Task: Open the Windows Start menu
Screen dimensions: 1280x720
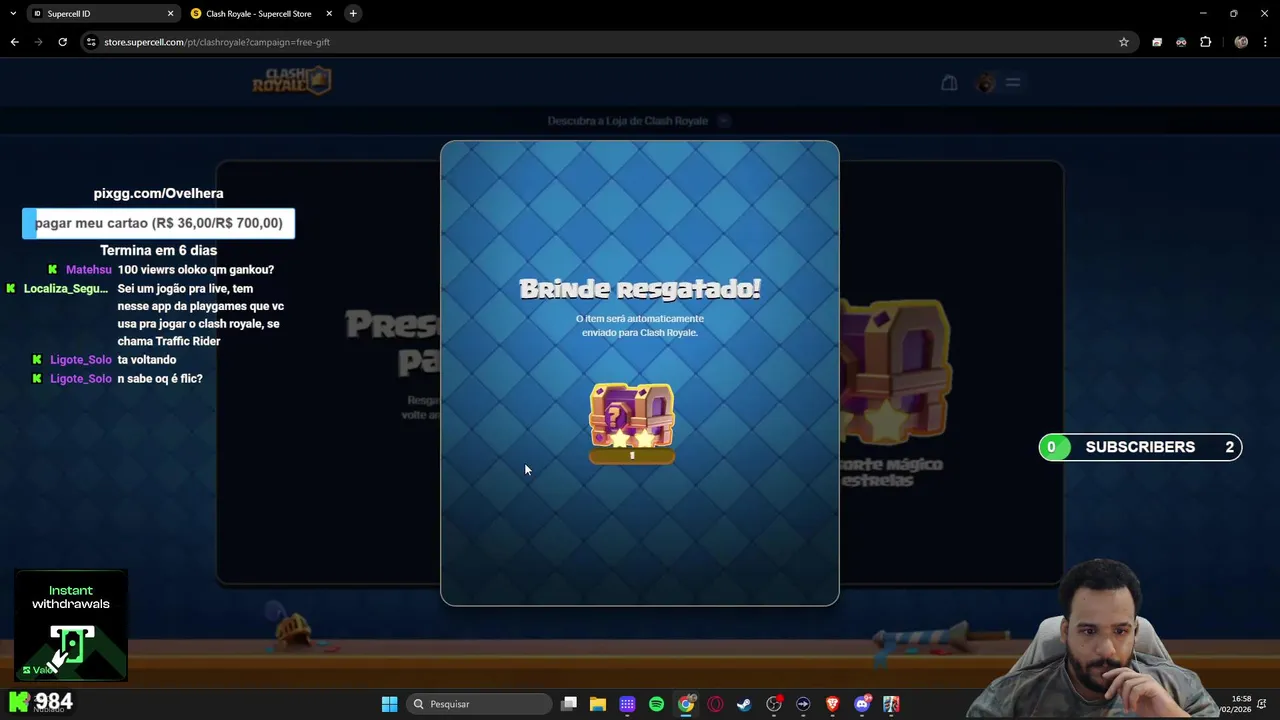Action: (x=389, y=704)
